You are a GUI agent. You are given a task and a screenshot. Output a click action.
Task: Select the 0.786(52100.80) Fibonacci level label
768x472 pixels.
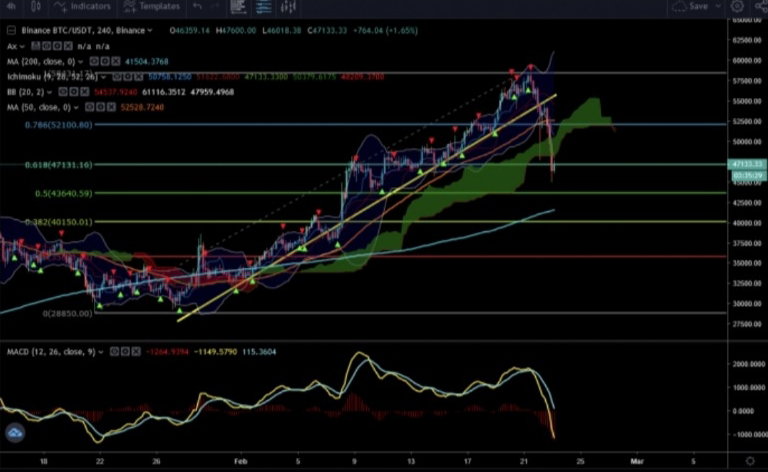coord(59,125)
